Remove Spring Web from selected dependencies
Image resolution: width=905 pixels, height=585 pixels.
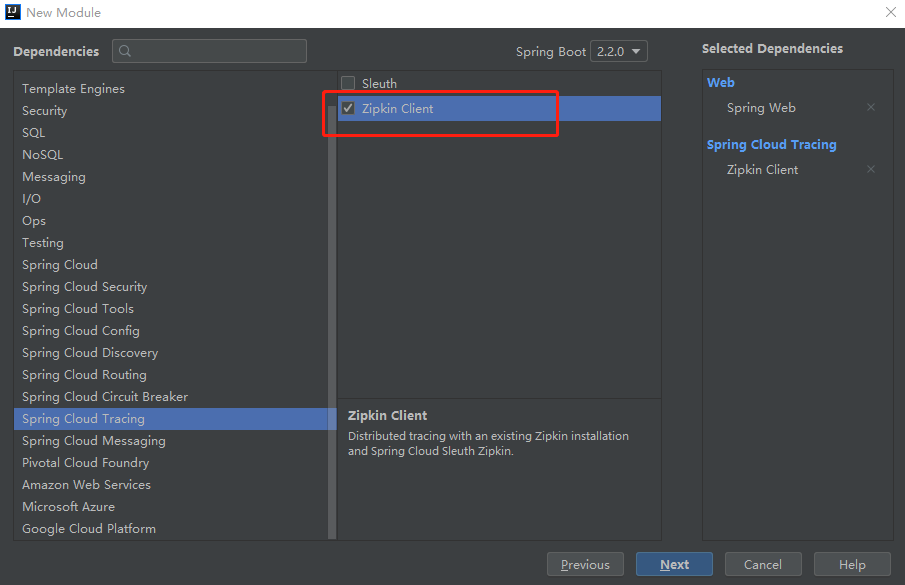pyautogui.click(x=870, y=108)
